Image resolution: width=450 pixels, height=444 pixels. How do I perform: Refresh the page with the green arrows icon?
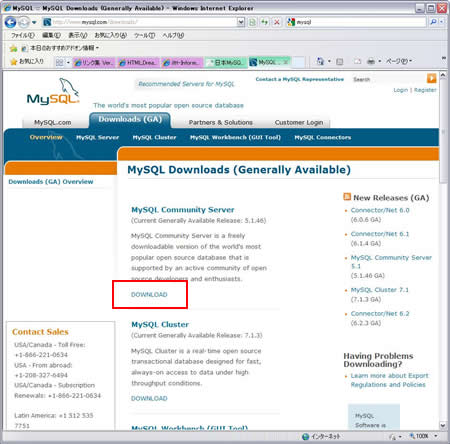pyautogui.click(x=265, y=22)
